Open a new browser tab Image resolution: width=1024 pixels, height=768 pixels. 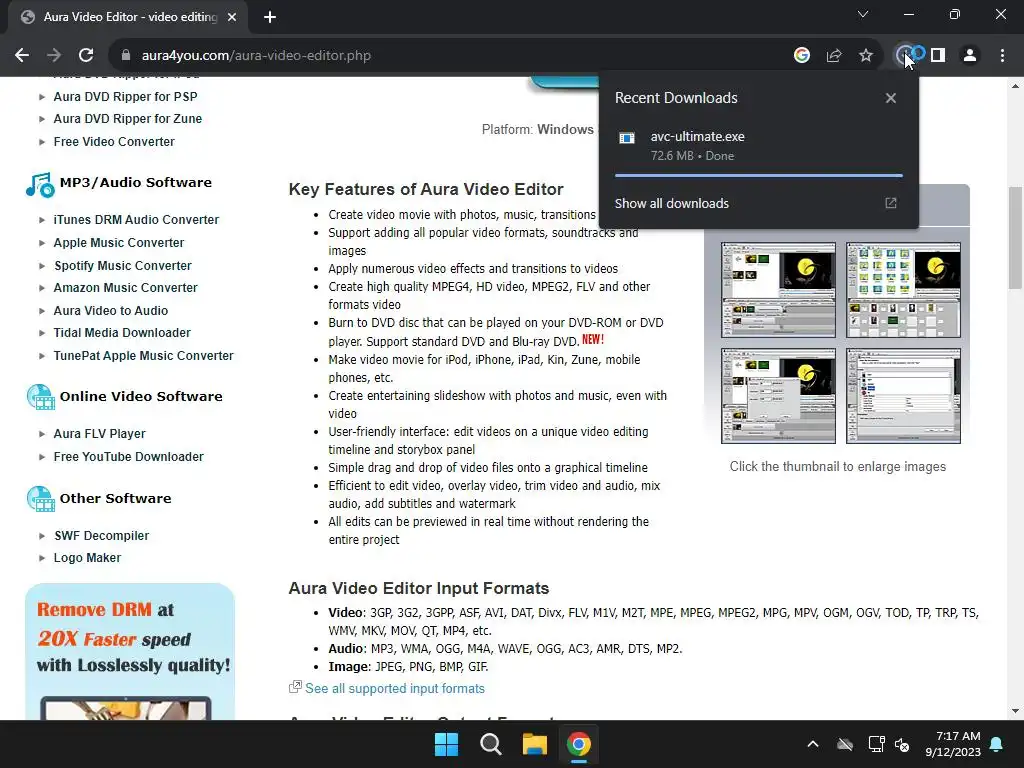coord(270,17)
